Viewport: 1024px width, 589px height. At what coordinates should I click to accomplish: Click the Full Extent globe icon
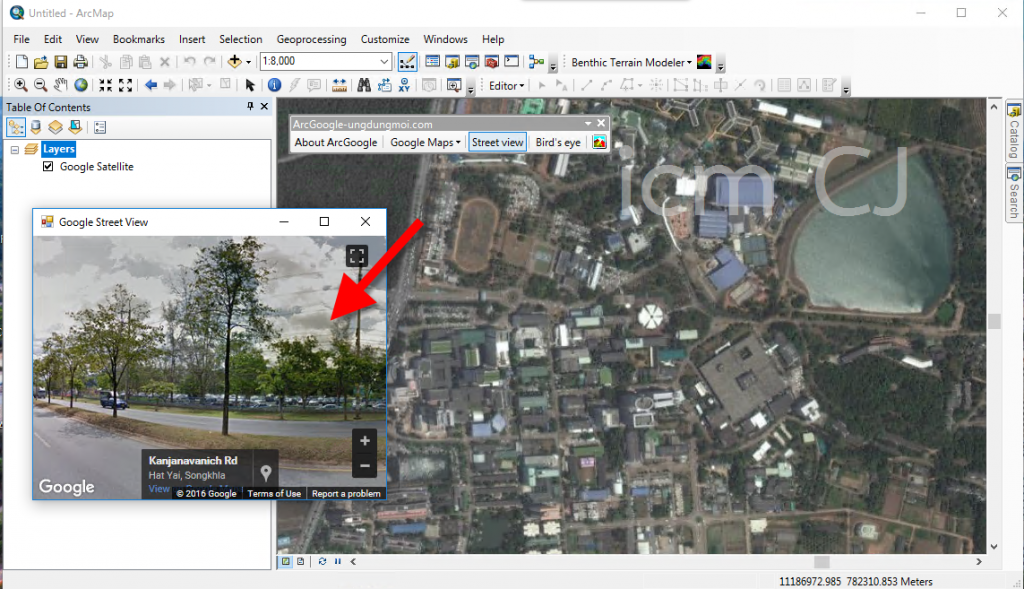81,85
